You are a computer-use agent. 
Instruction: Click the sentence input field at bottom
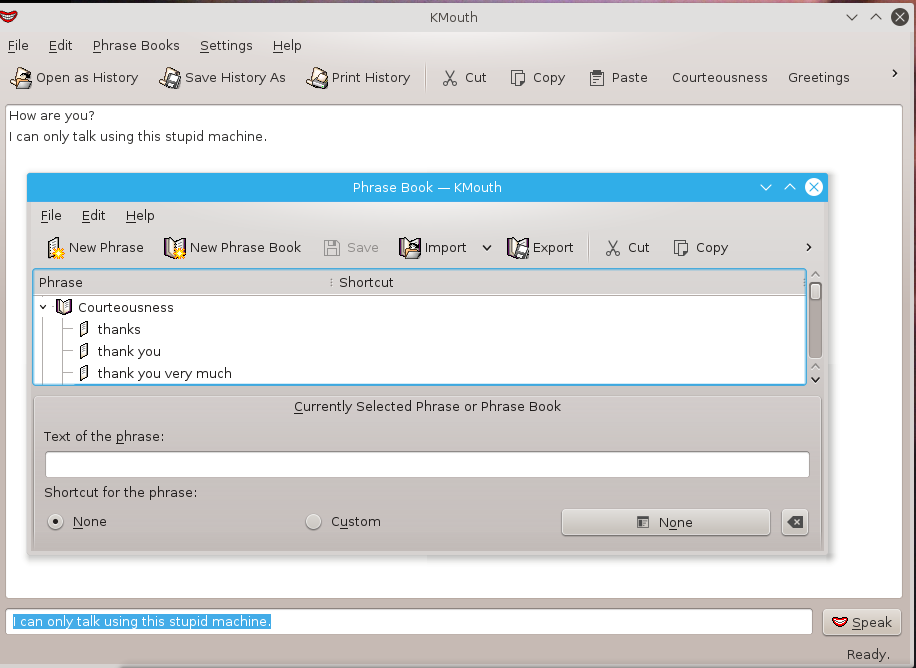pyautogui.click(x=409, y=621)
